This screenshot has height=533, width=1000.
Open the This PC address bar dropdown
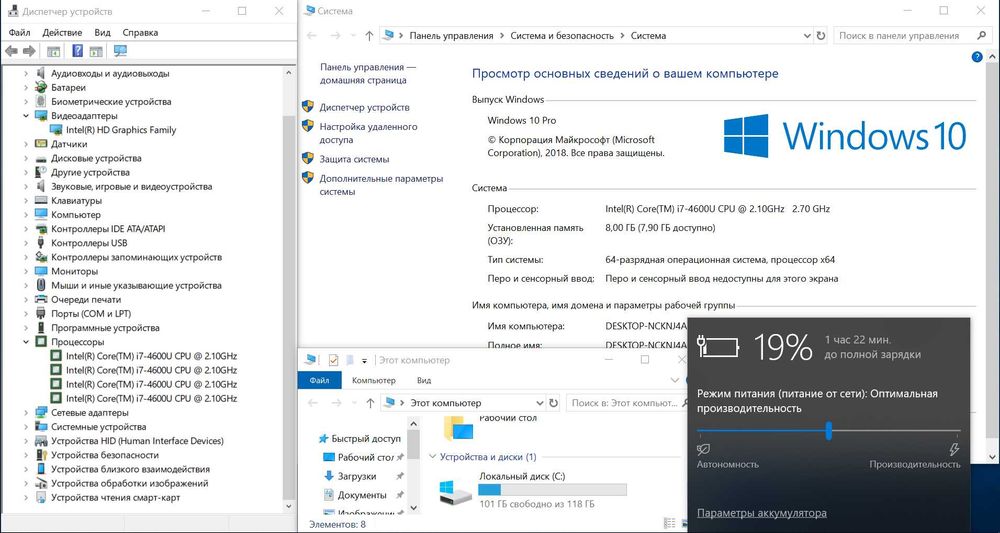tap(539, 403)
